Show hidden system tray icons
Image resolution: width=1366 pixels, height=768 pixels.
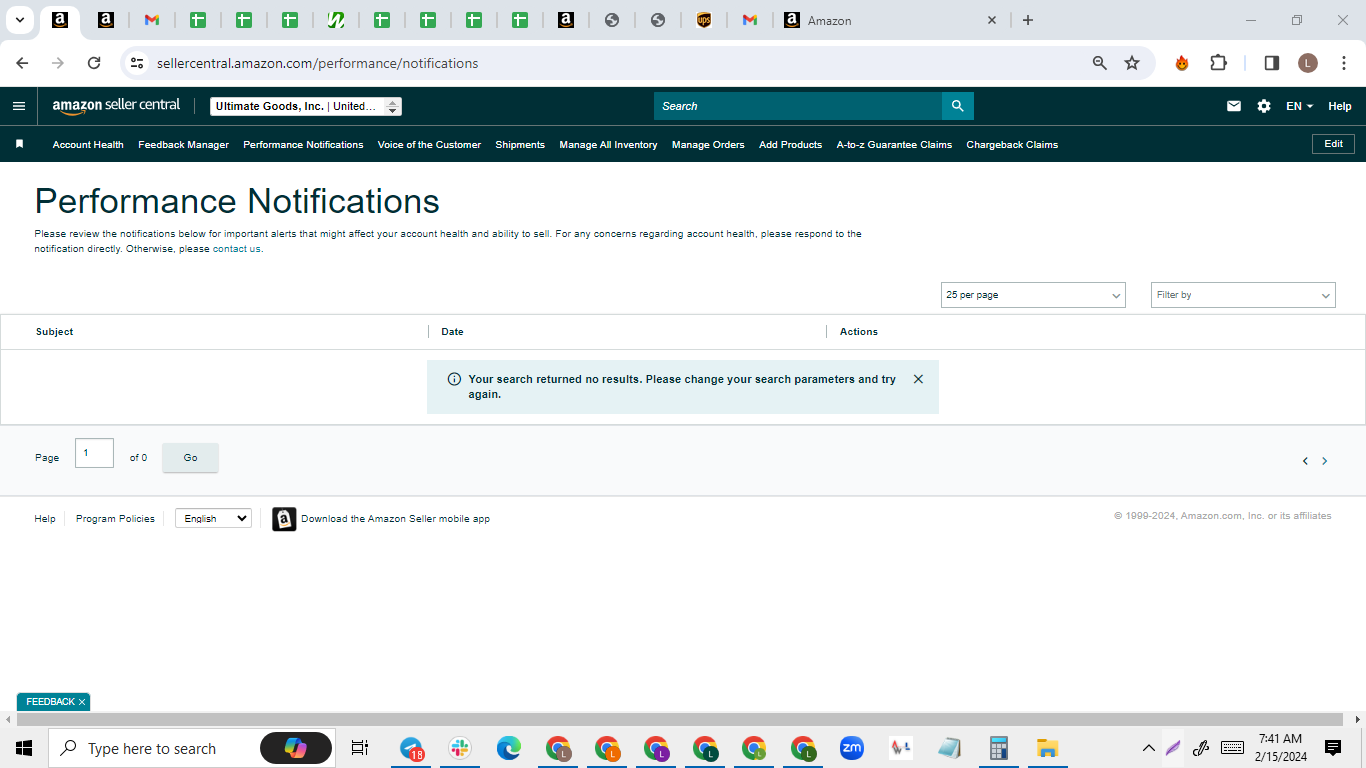click(1149, 748)
